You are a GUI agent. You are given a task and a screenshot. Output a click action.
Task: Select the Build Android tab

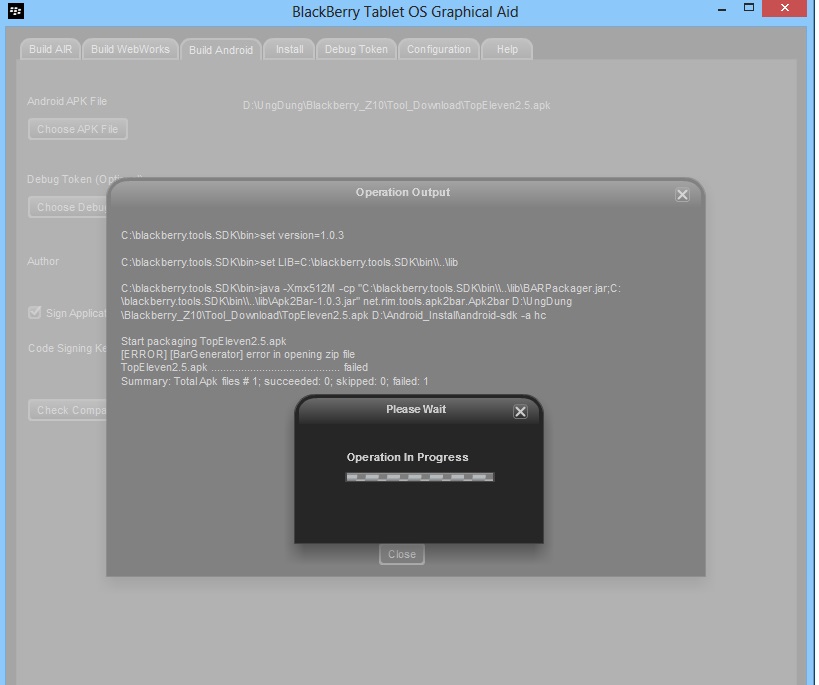(220, 50)
